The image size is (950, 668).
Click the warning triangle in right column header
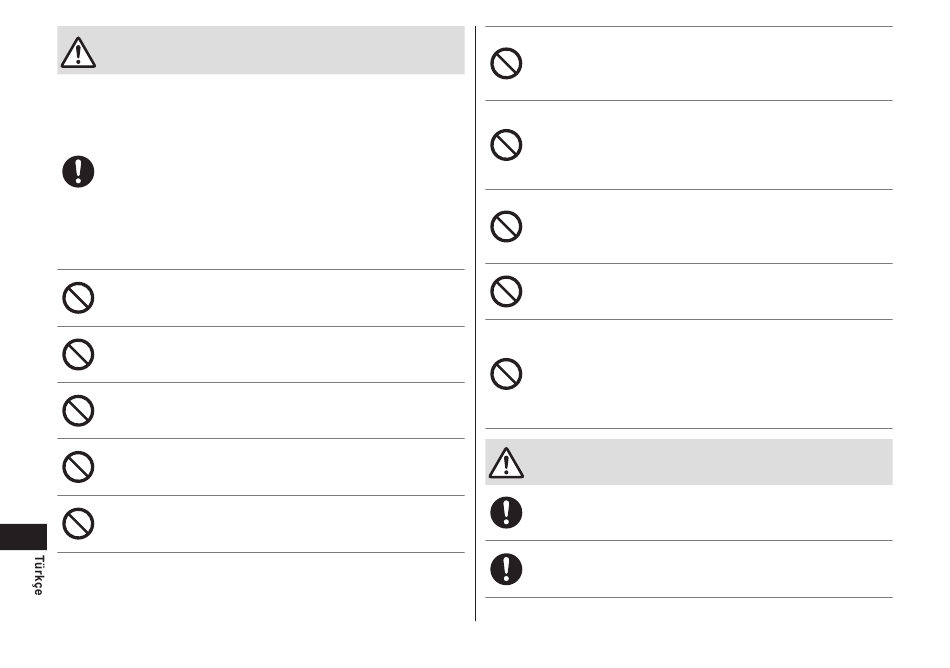click(506, 463)
